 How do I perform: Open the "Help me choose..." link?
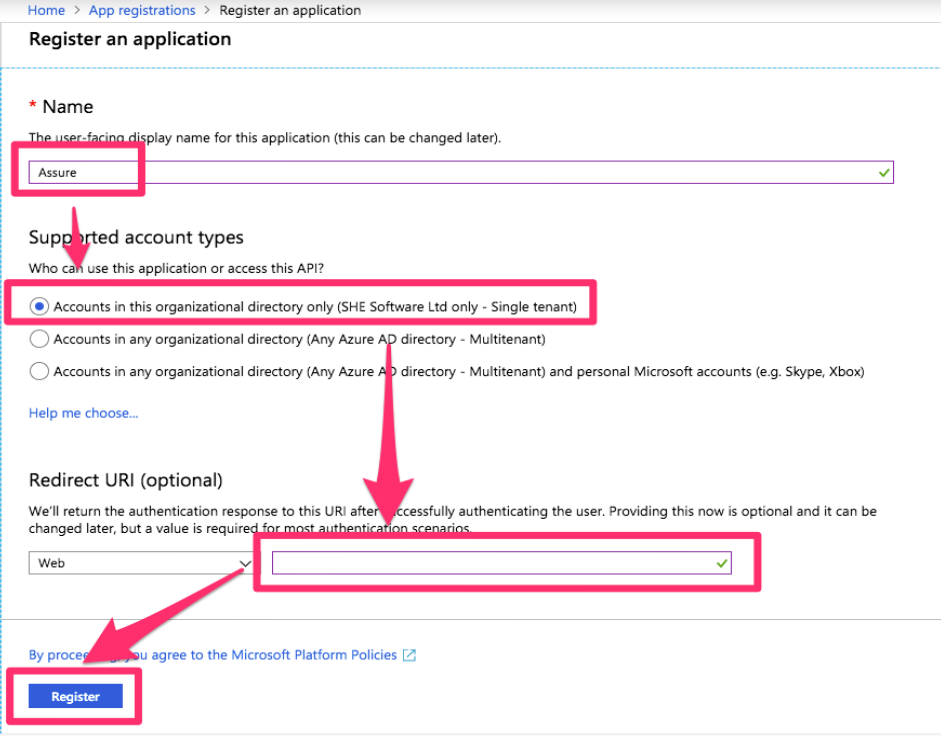pyautogui.click(x=83, y=412)
